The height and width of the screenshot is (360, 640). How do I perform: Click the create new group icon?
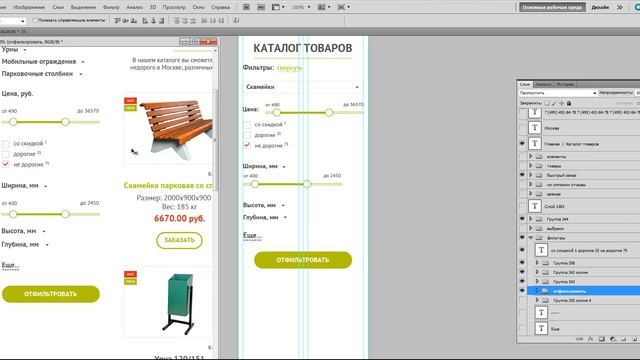pos(624,339)
